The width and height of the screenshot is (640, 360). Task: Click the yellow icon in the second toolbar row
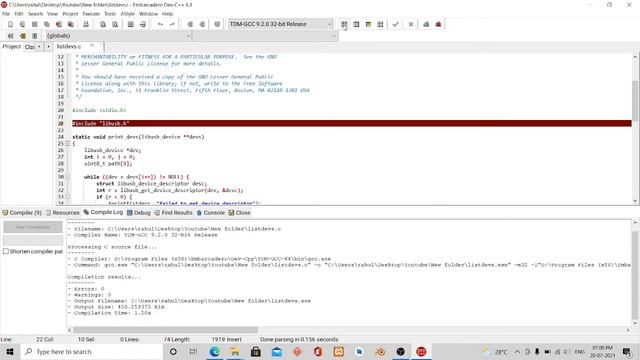click(23, 36)
